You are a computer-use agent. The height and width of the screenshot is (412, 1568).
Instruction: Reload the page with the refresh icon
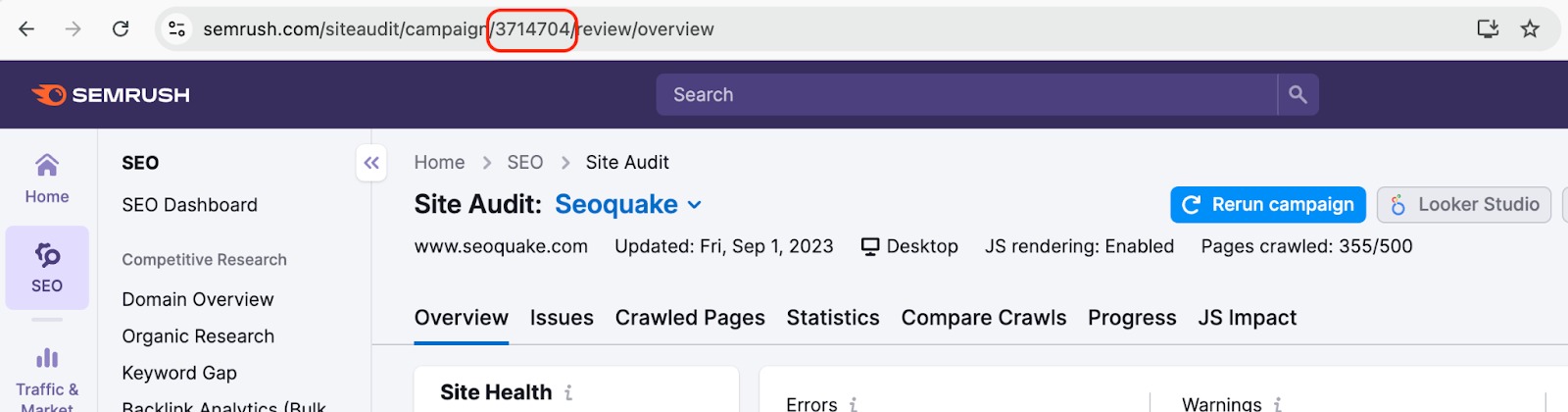tap(121, 29)
